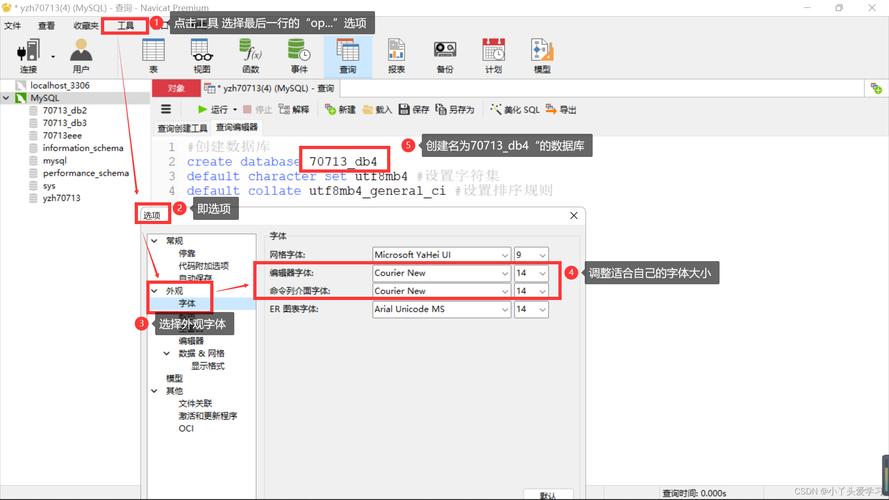The height and width of the screenshot is (500, 889).
Task: Switch to 查询创建工具 tab
Action: click(183, 128)
